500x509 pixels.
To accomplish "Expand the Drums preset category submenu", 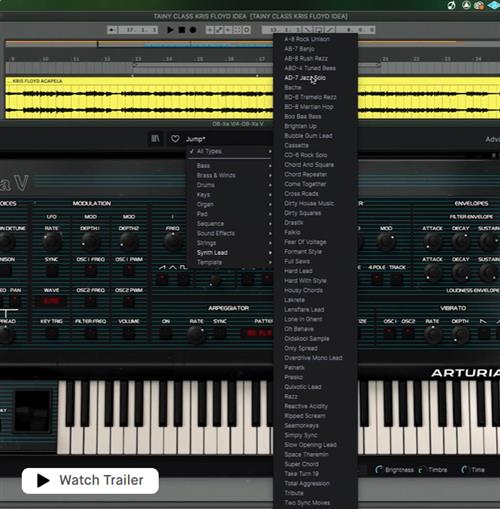I will pos(230,185).
